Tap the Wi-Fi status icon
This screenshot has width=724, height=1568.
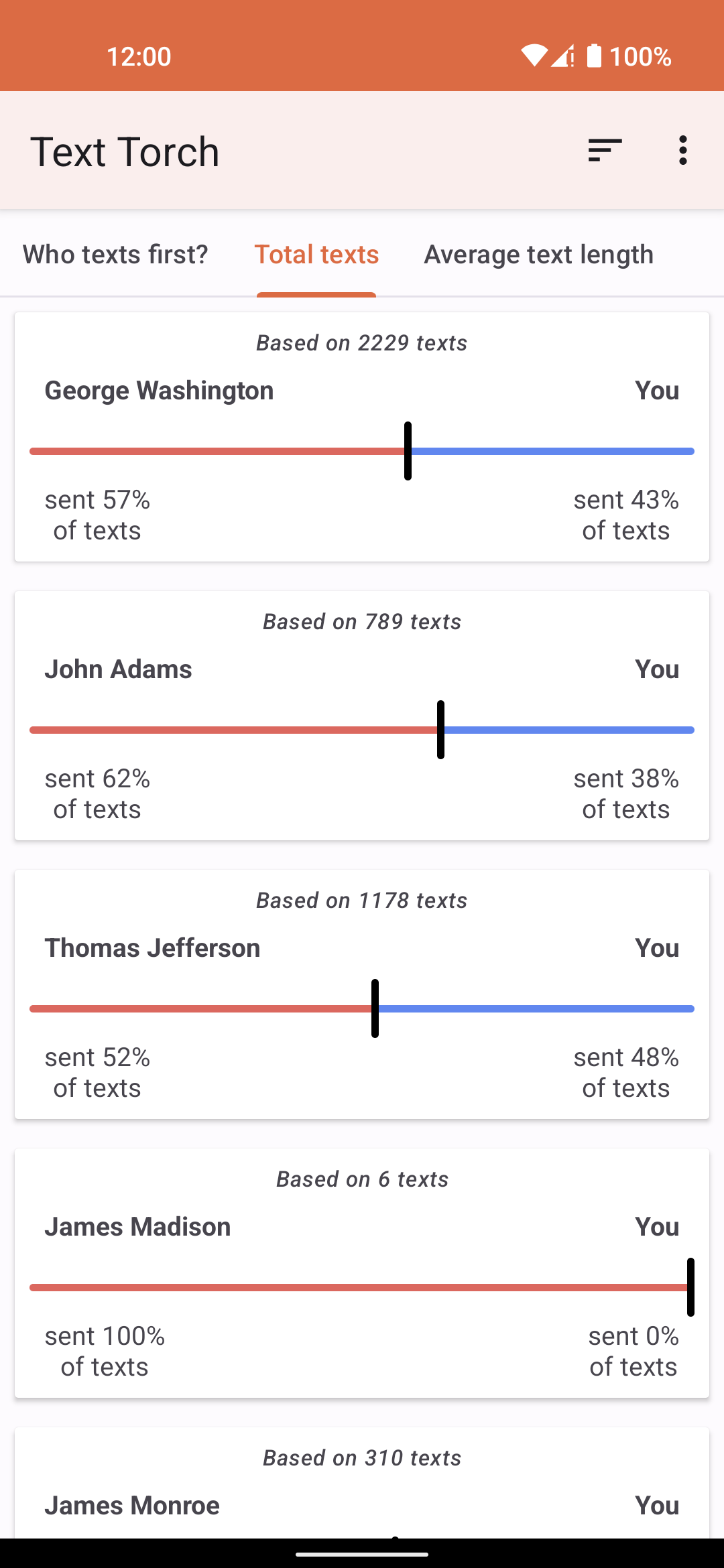[x=534, y=56]
